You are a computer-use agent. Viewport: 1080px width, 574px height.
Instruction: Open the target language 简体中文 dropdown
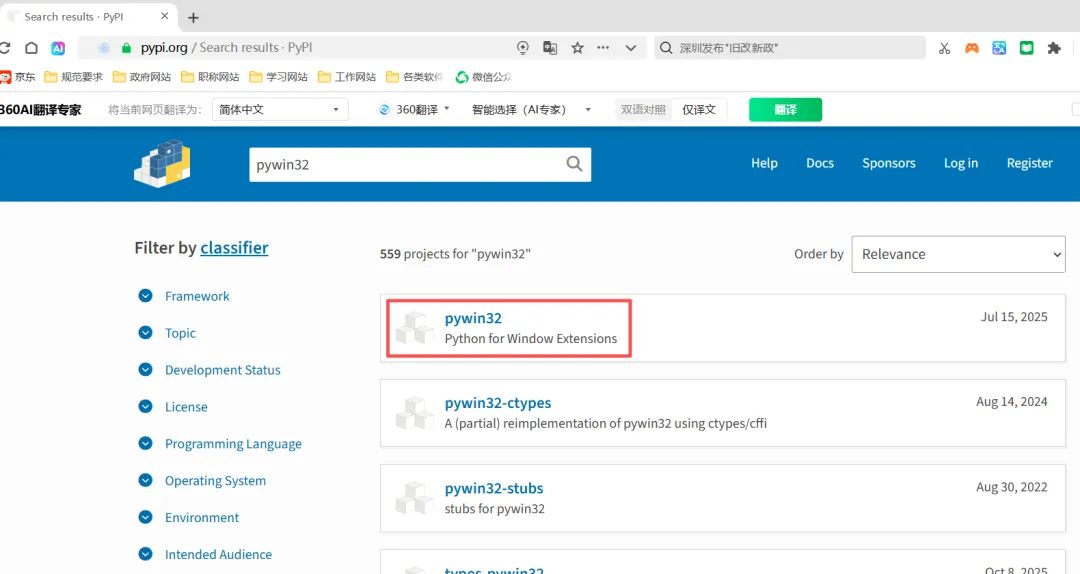tap(279, 110)
